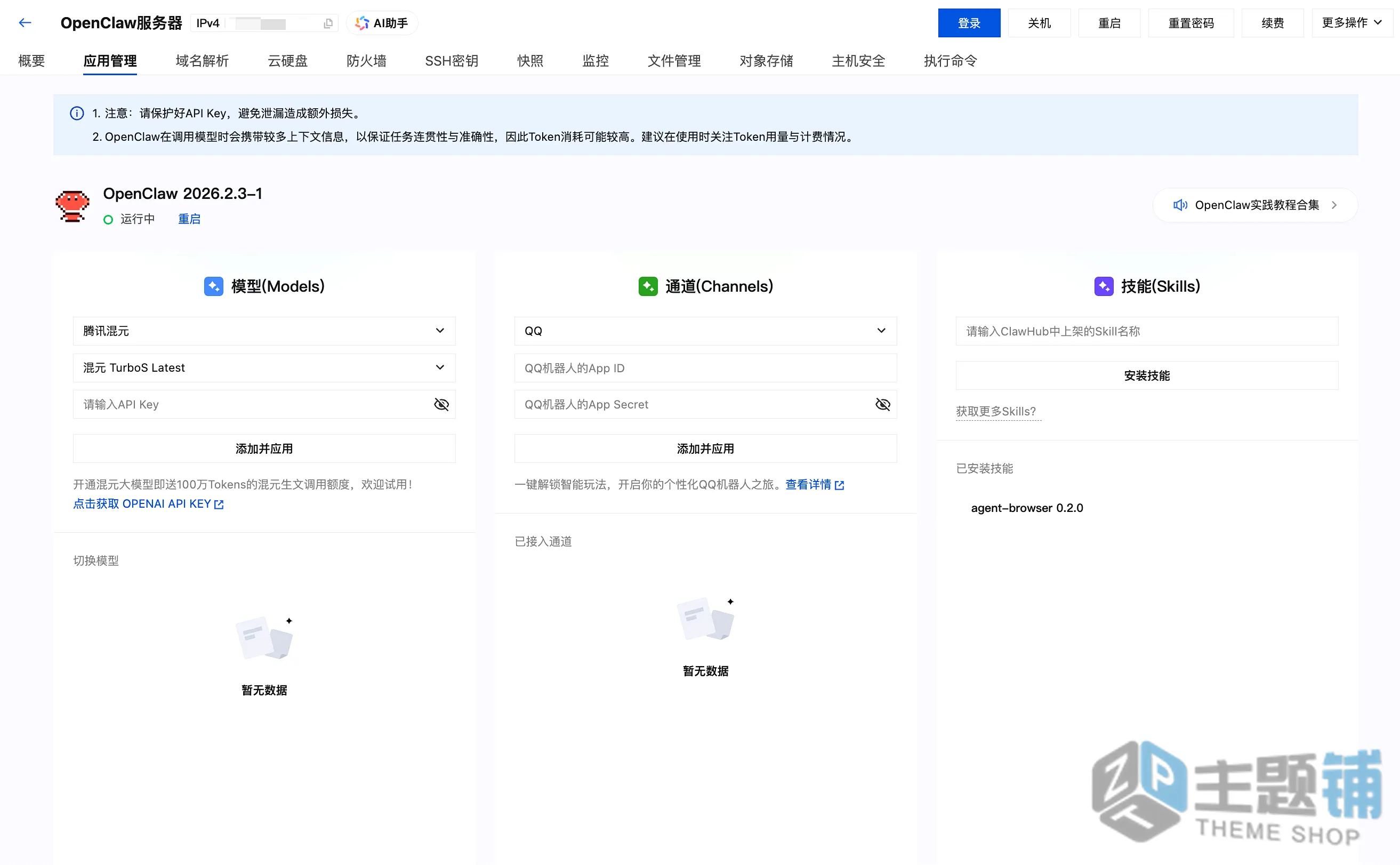Click 添加并应用 under Channels
The height and width of the screenshot is (865, 1400).
click(x=706, y=448)
